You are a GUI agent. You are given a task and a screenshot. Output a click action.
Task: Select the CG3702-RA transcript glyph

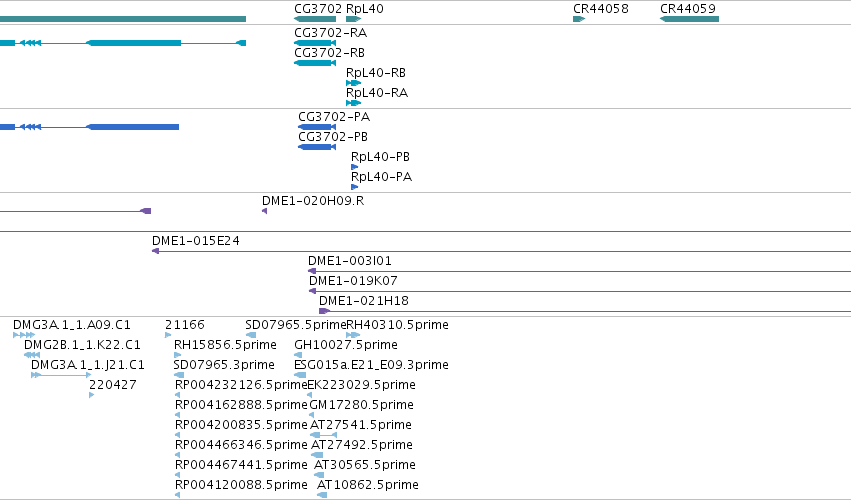tap(315, 43)
